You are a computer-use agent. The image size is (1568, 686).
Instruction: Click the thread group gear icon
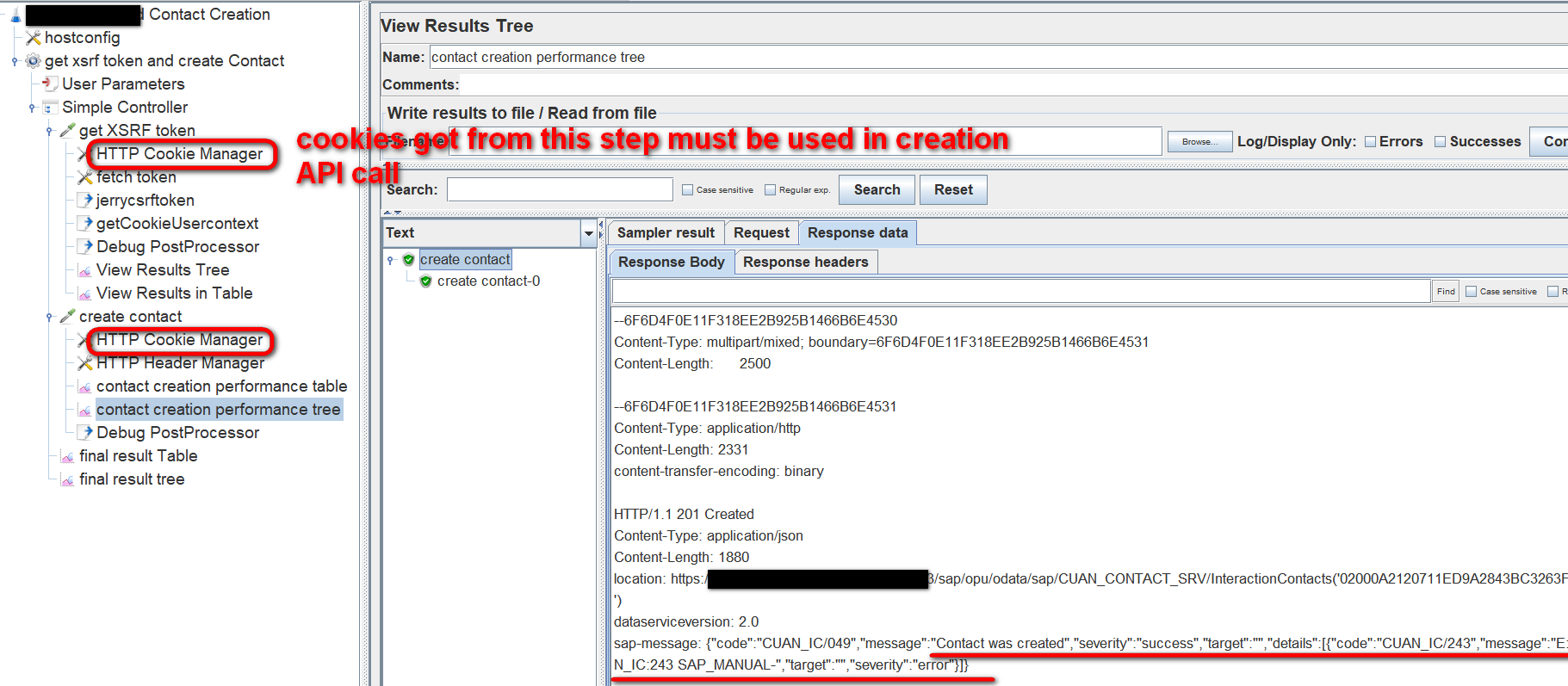coord(34,61)
